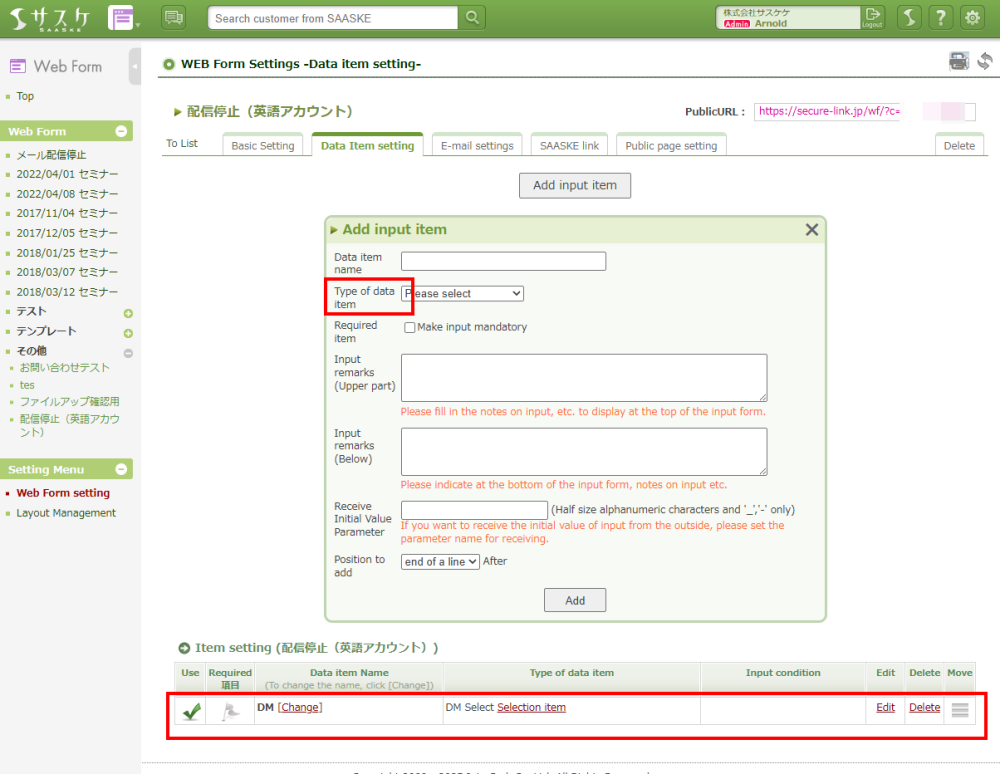Image resolution: width=1000 pixels, height=774 pixels.
Task: Close the Add input item panel
Action: (812, 230)
